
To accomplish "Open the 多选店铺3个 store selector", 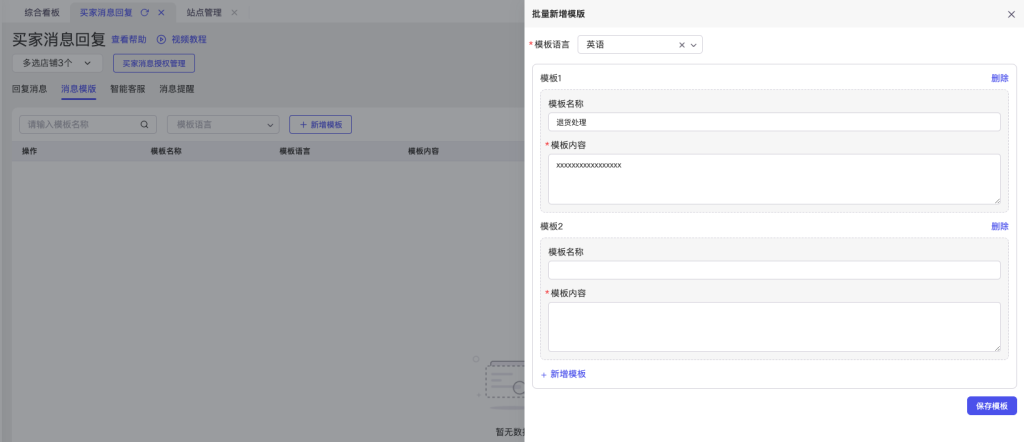I will 57,63.
